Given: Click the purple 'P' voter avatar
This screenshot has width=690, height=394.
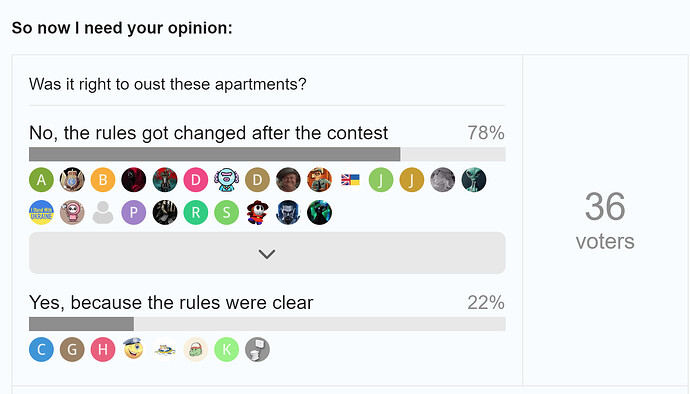Looking at the screenshot, I should [134, 213].
